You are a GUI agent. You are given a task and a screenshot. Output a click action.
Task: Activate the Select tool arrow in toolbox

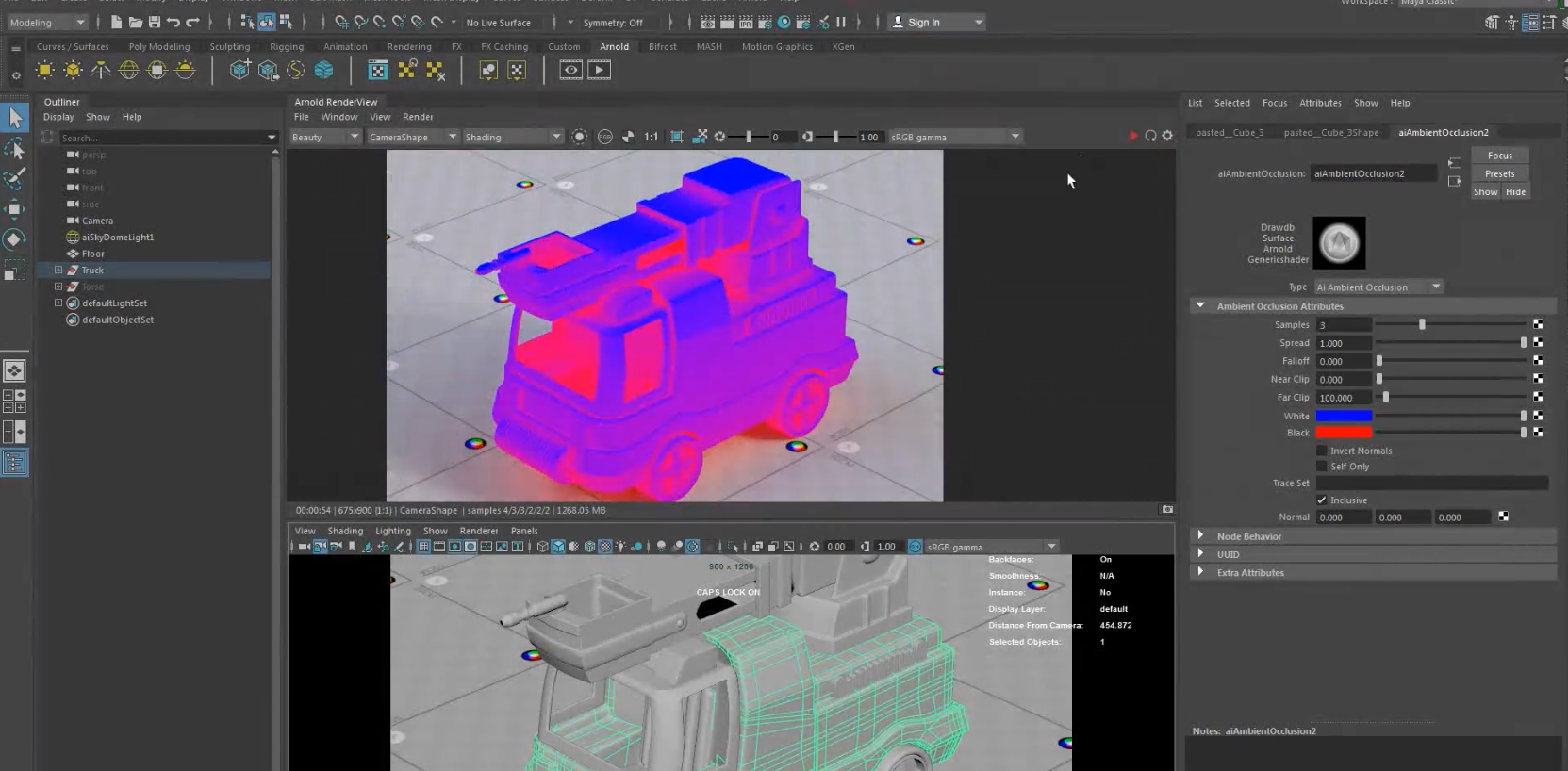point(15,118)
